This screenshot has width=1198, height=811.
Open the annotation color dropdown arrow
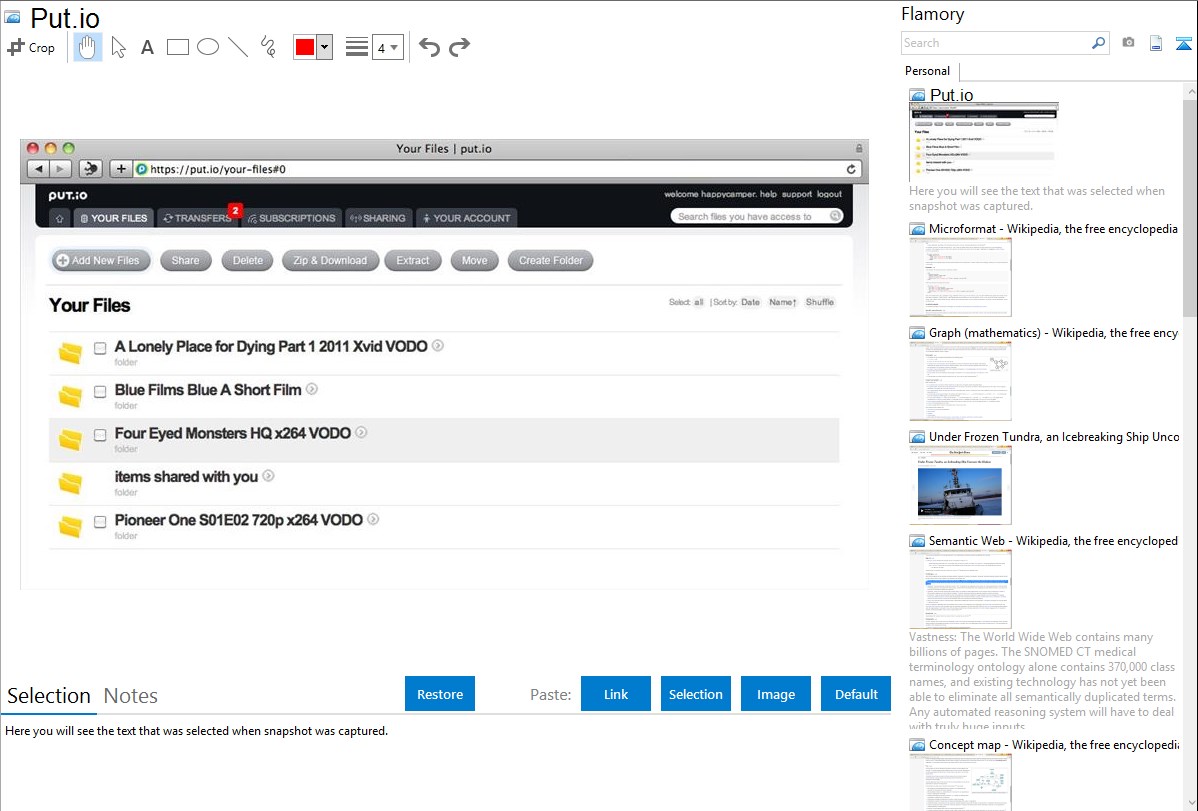click(324, 47)
